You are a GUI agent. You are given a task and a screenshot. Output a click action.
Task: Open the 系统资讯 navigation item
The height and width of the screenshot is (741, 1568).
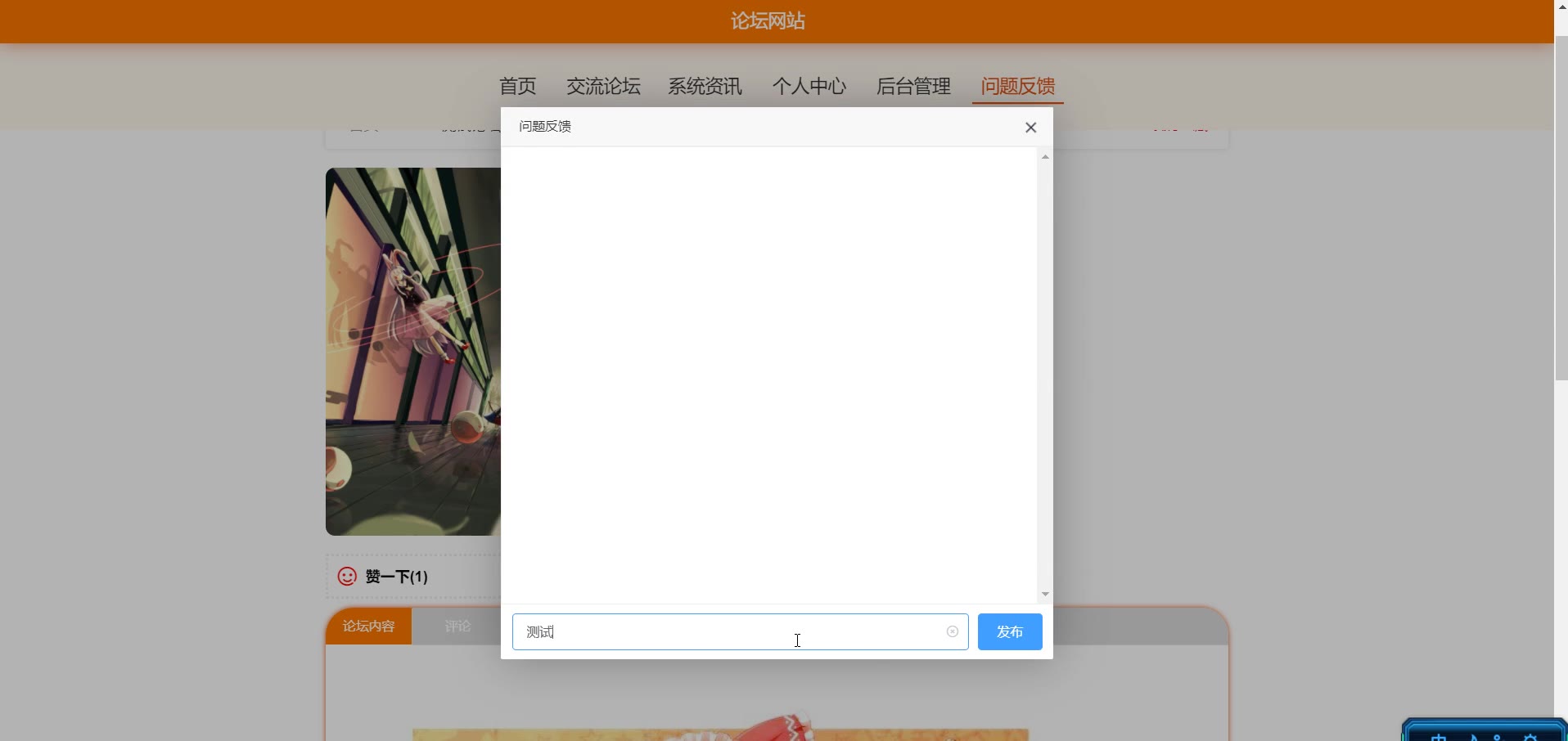click(705, 86)
